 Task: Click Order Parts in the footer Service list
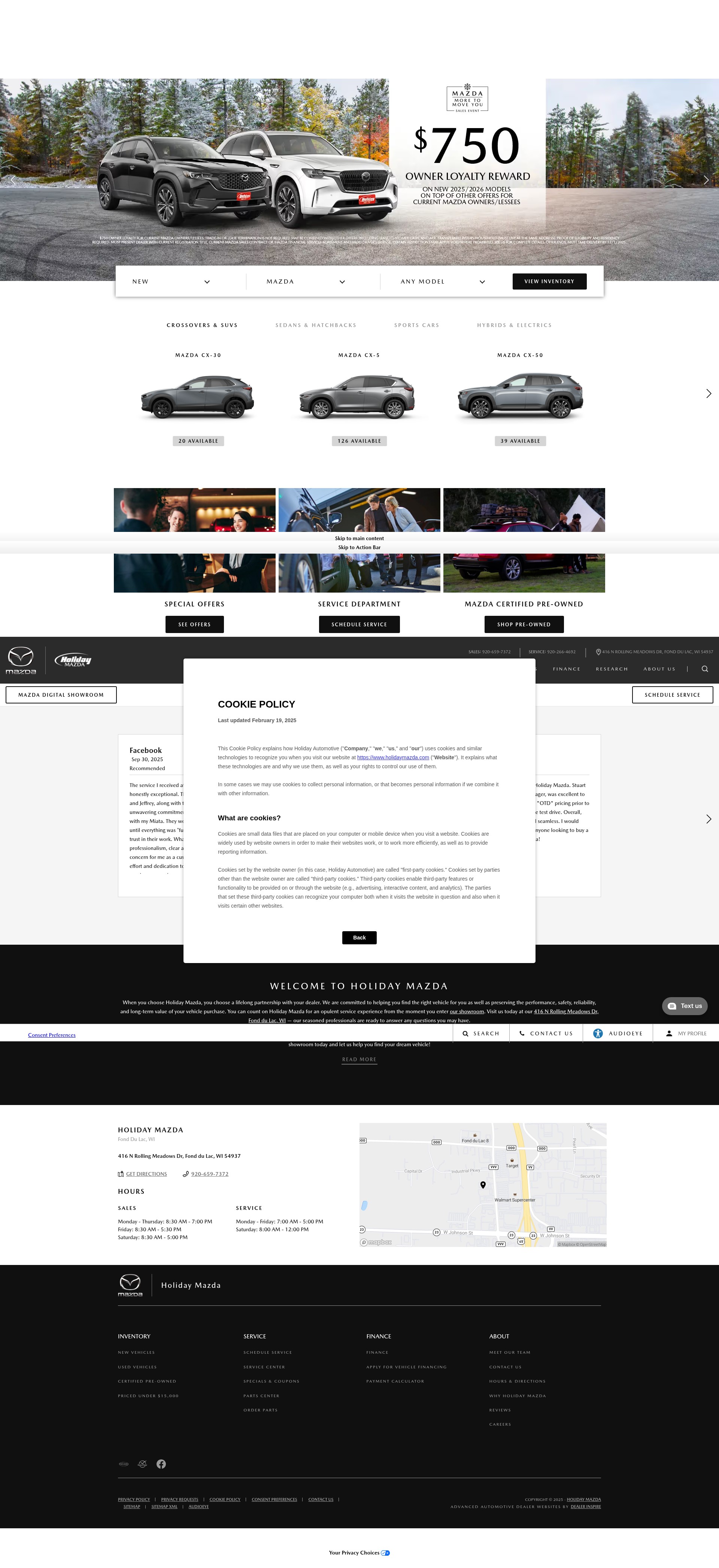coord(260,1410)
